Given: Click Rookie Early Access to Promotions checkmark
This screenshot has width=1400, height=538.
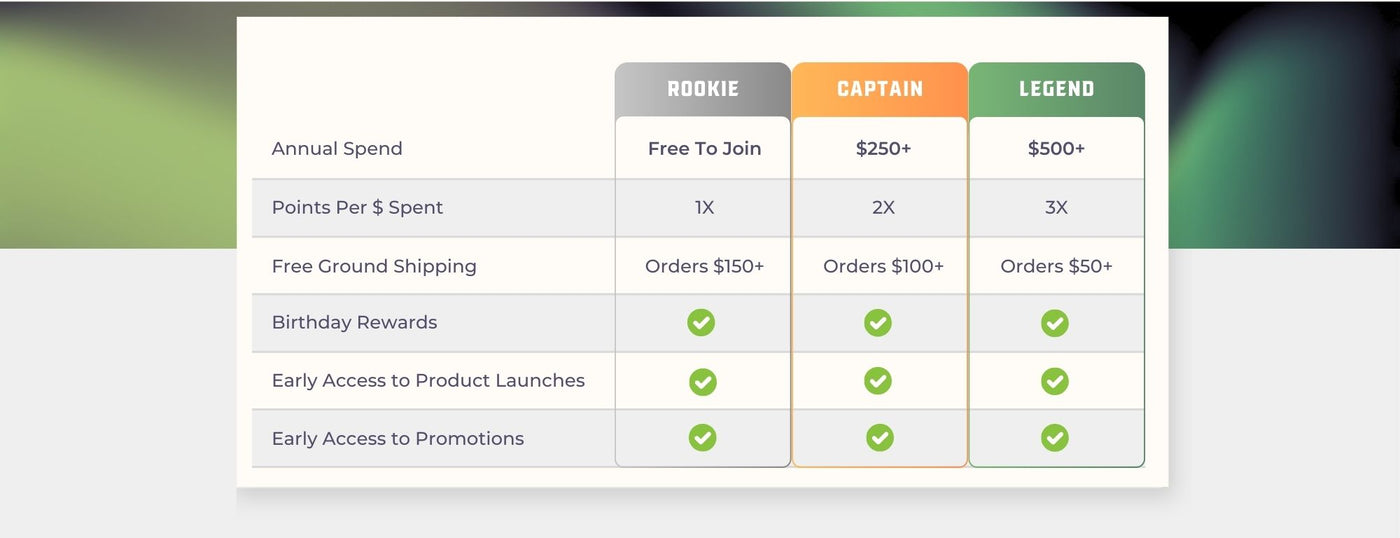Looking at the screenshot, I should [x=703, y=438].
